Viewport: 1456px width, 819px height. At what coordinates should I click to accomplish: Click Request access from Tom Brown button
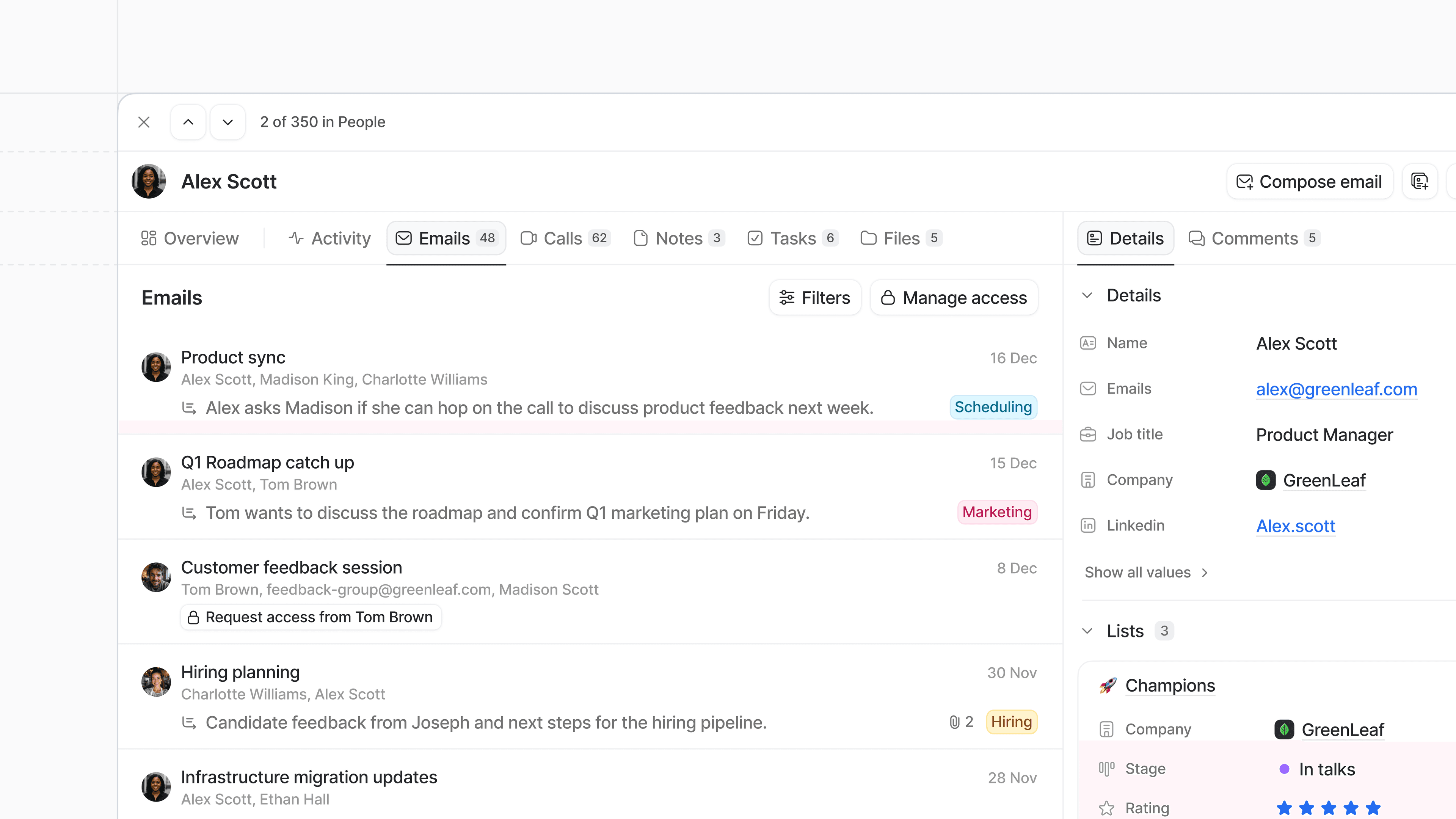point(311,617)
